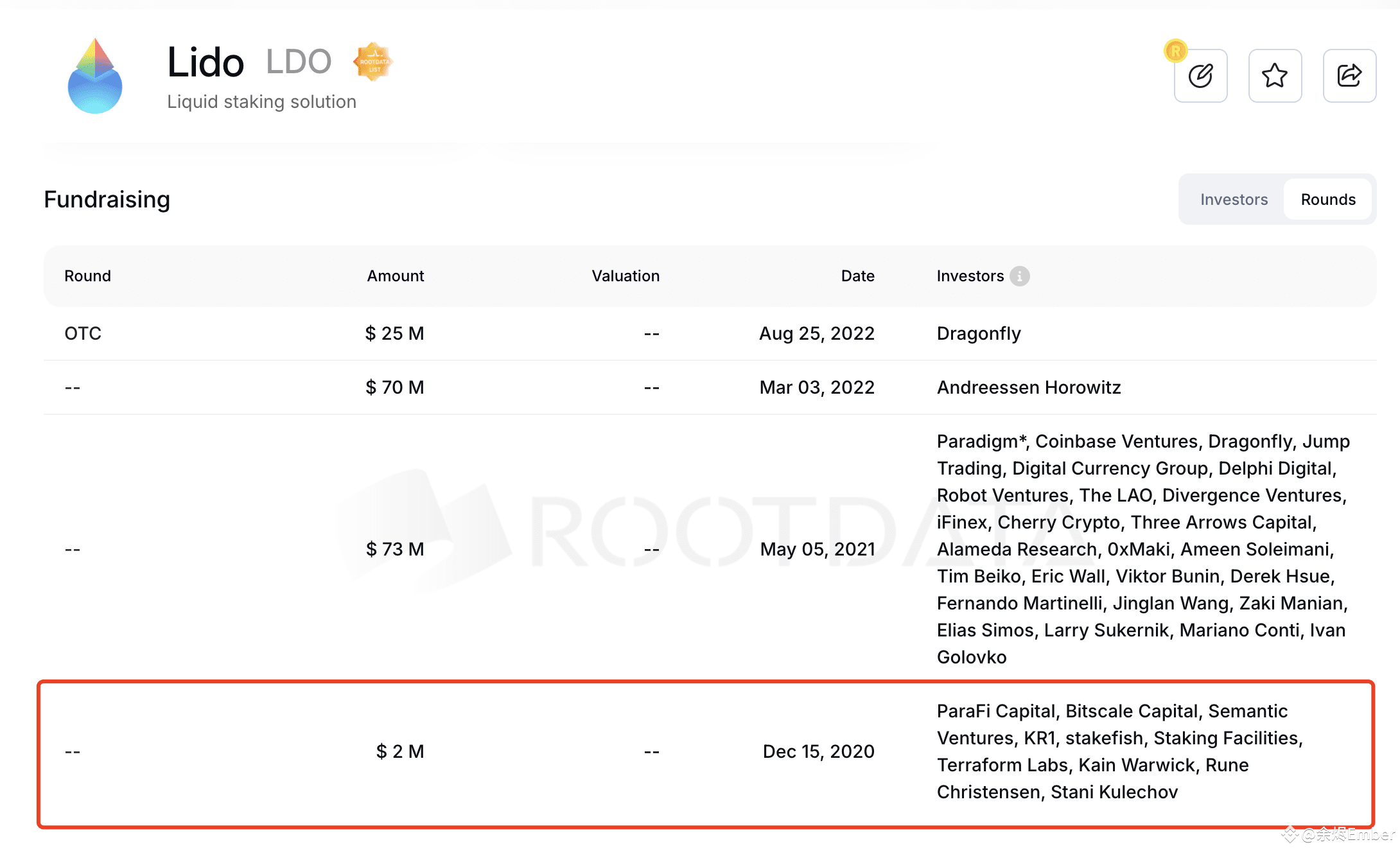Open the info tooltip beside Investors column

[1020, 276]
